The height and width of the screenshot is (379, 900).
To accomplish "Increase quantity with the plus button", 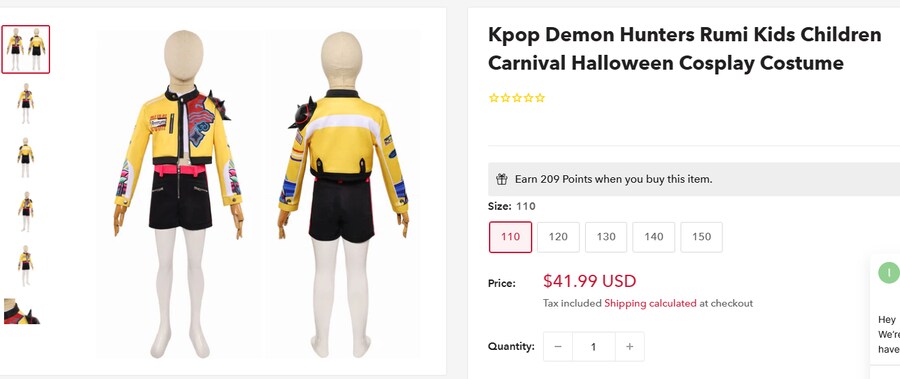I will click(x=630, y=347).
